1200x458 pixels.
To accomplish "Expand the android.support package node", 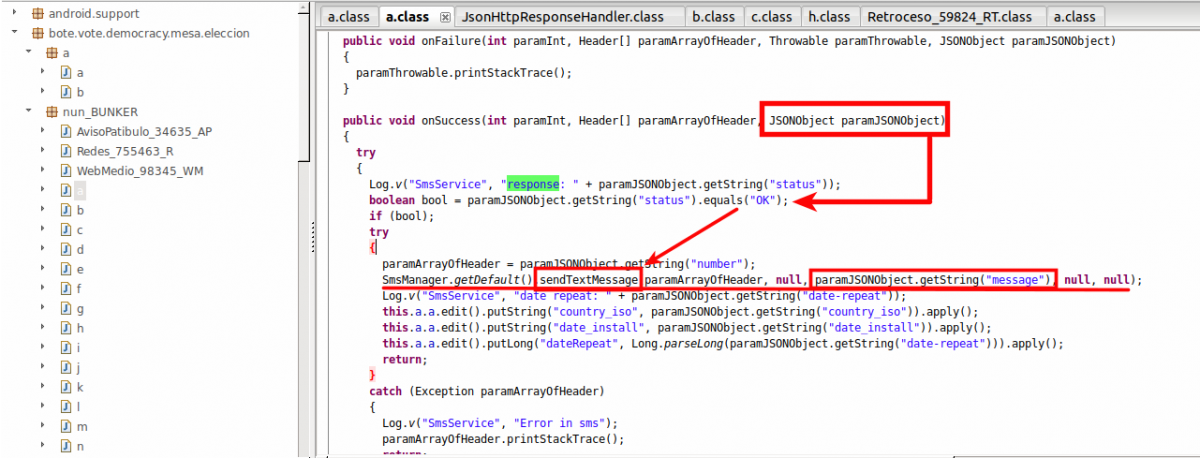I will coord(13,14).
